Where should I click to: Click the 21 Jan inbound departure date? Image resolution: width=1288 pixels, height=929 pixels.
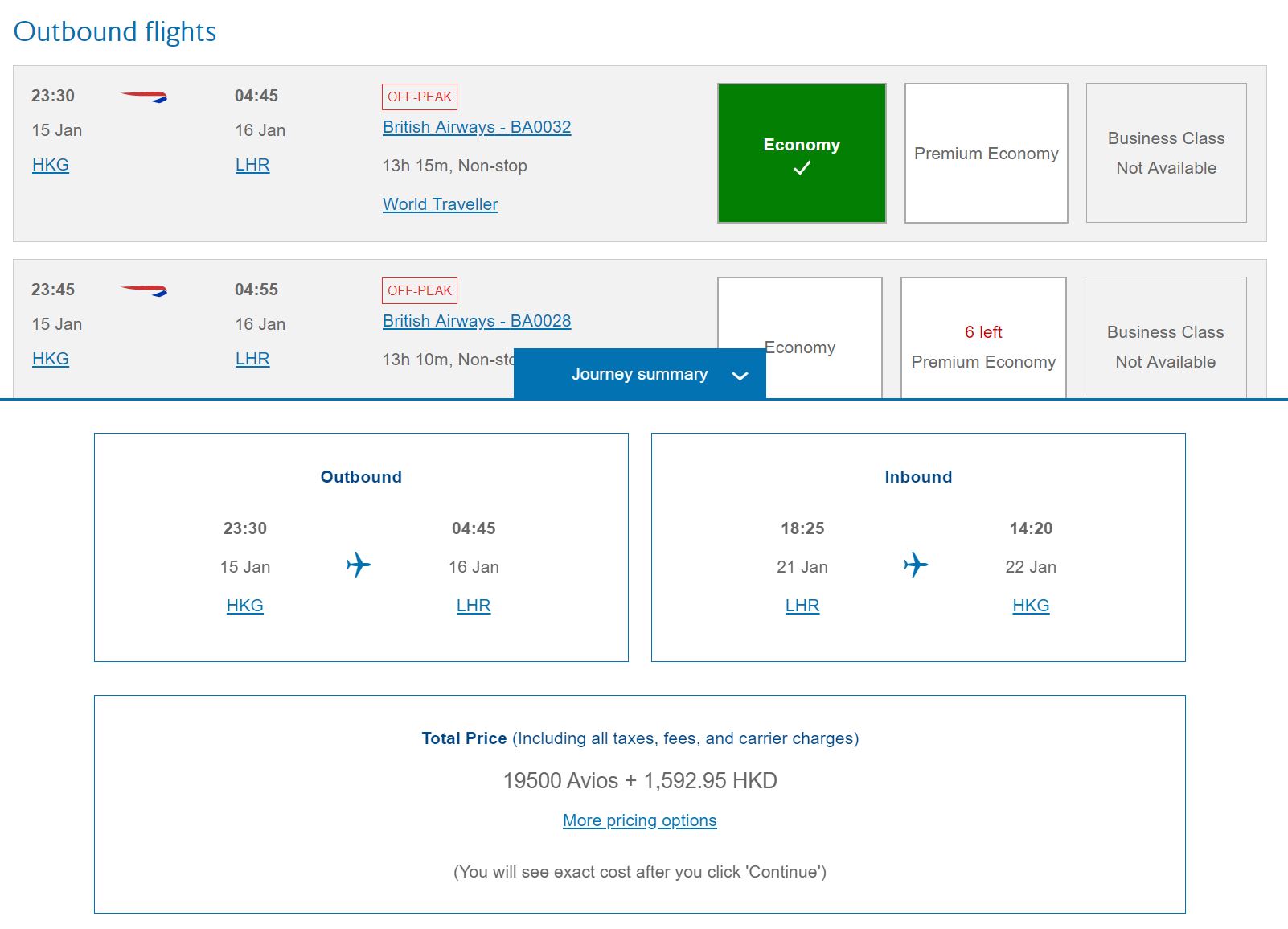point(802,567)
